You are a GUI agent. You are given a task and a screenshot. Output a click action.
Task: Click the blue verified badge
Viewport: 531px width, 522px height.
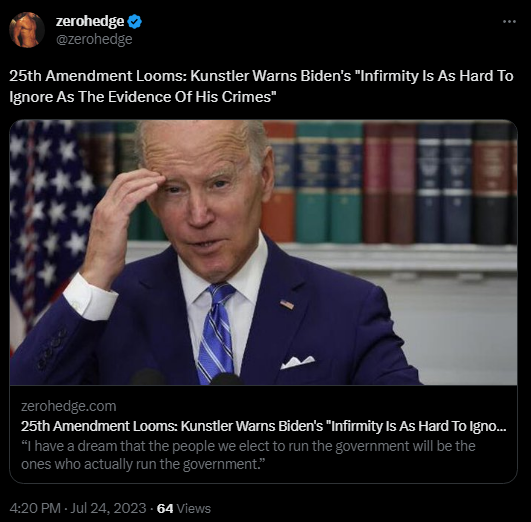135,22
